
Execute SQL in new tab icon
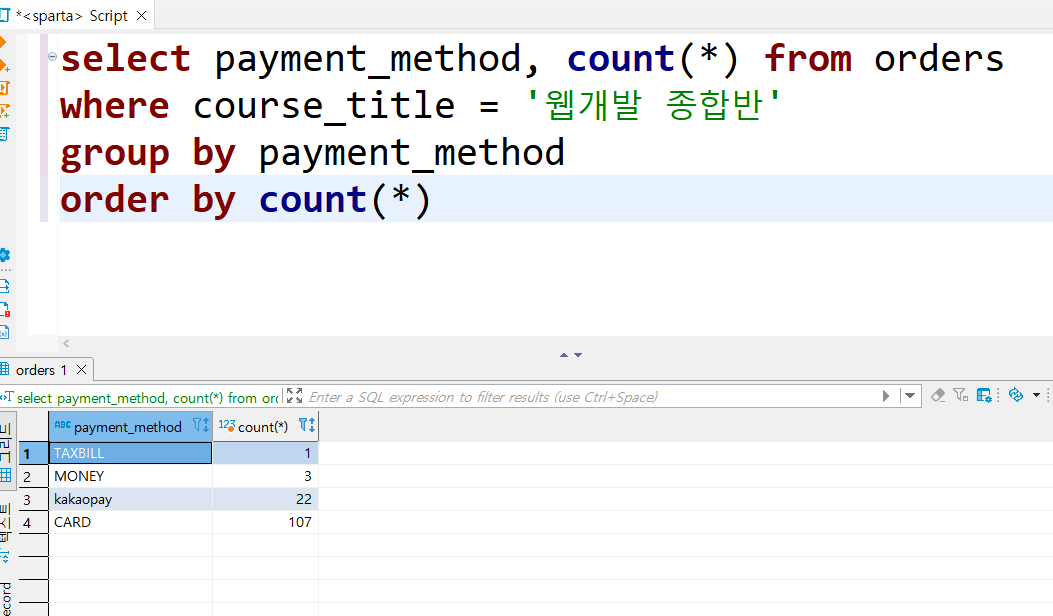pyautogui.click(x=3, y=66)
